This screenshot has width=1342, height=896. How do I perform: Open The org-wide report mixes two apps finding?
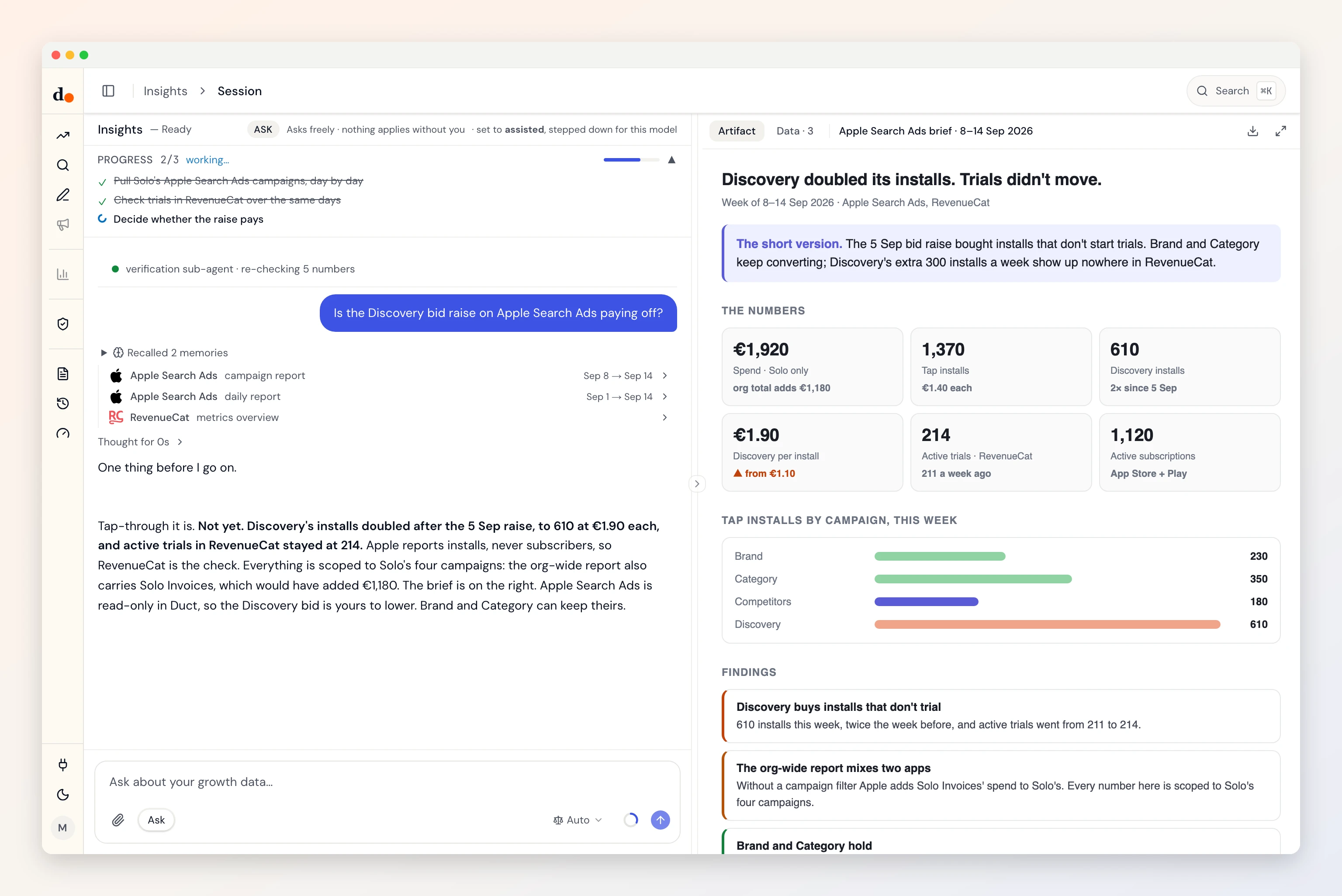[x=1001, y=786]
